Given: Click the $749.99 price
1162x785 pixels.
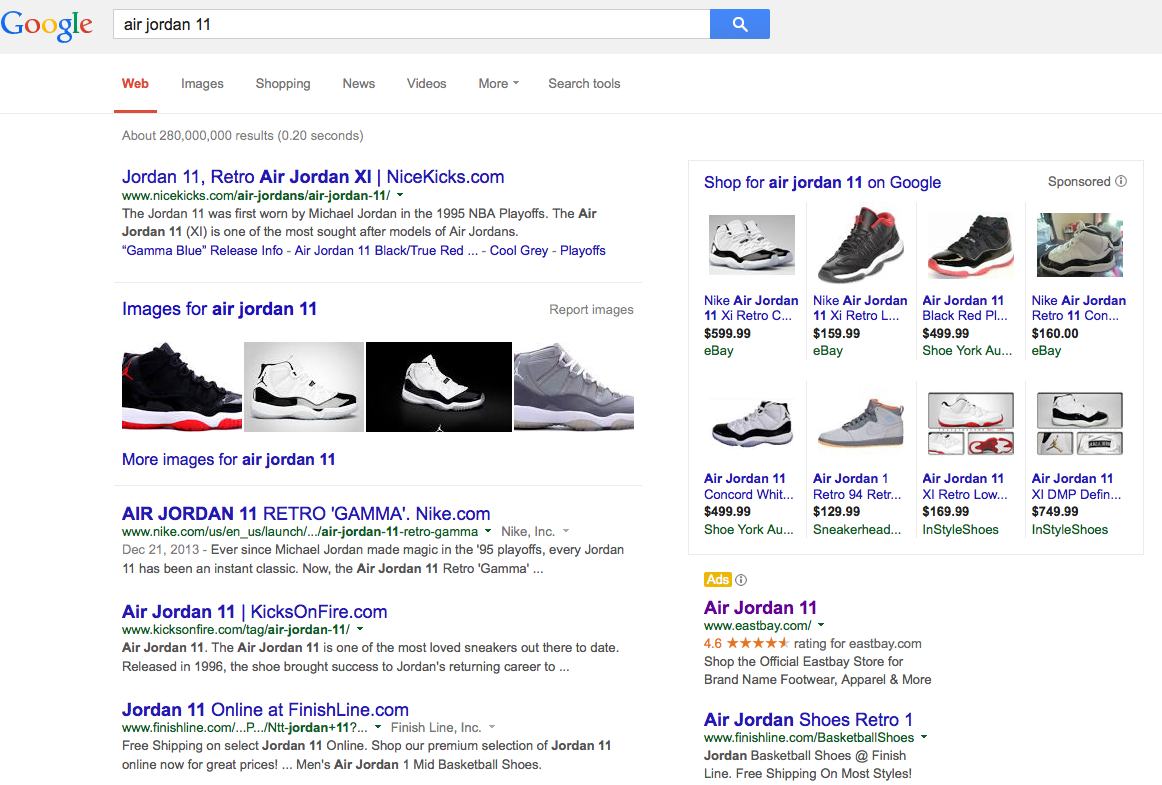Looking at the screenshot, I should [1055, 511].
